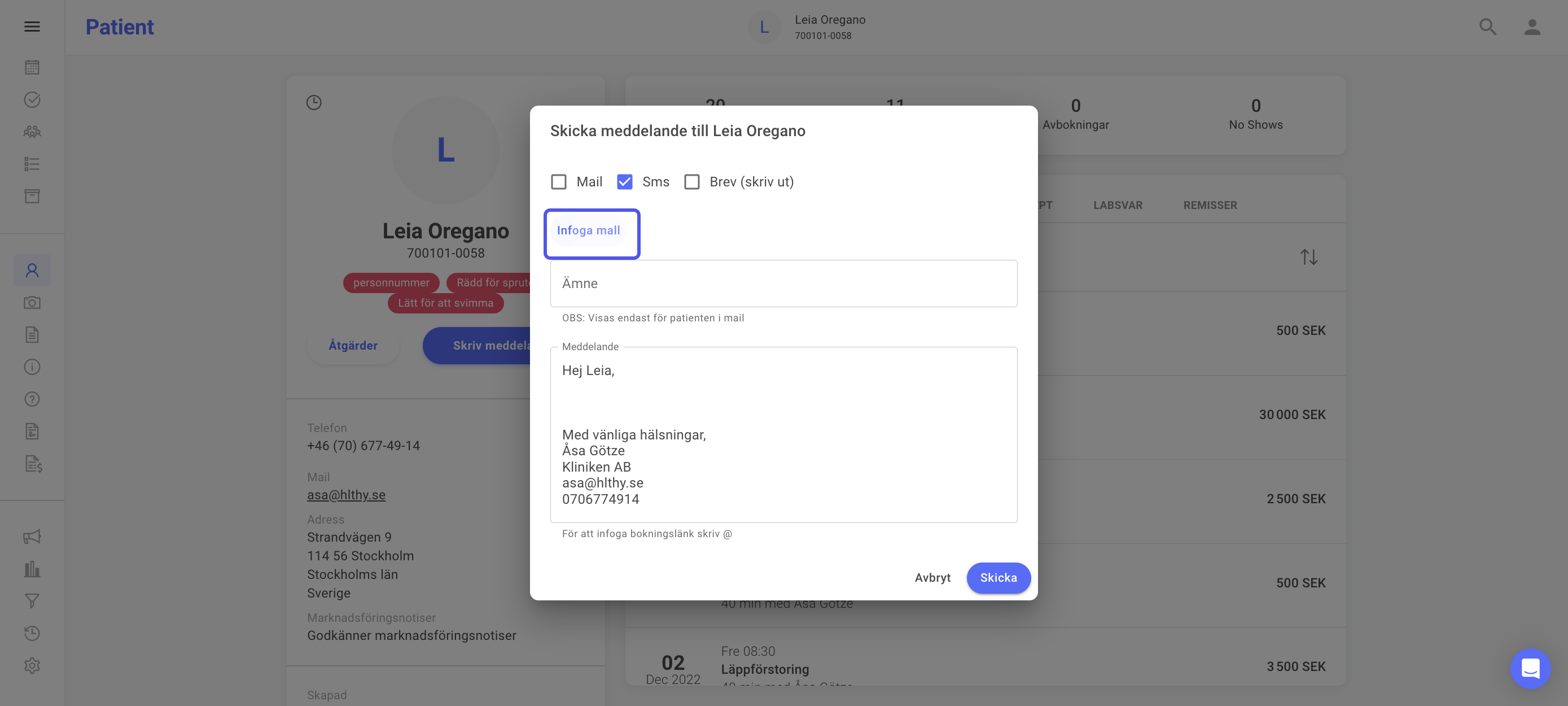1568x706 pixels.
Task: Select the patient profile icon in sidebar
Action: point(32,271)
